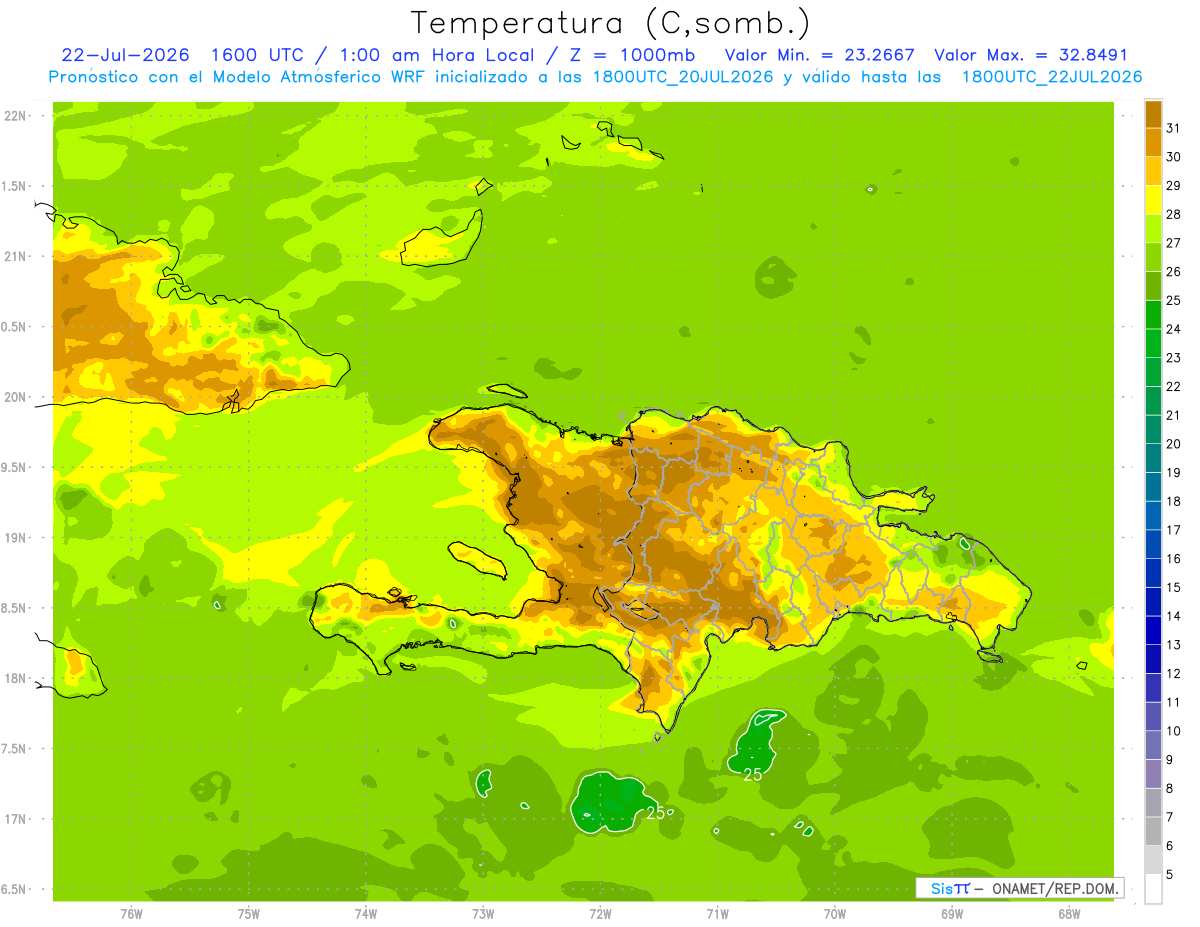Viewport: 1200px width, 927px height.
Task: Select the date text '22-Jul-2026'
Action: (x=125, y=55)
